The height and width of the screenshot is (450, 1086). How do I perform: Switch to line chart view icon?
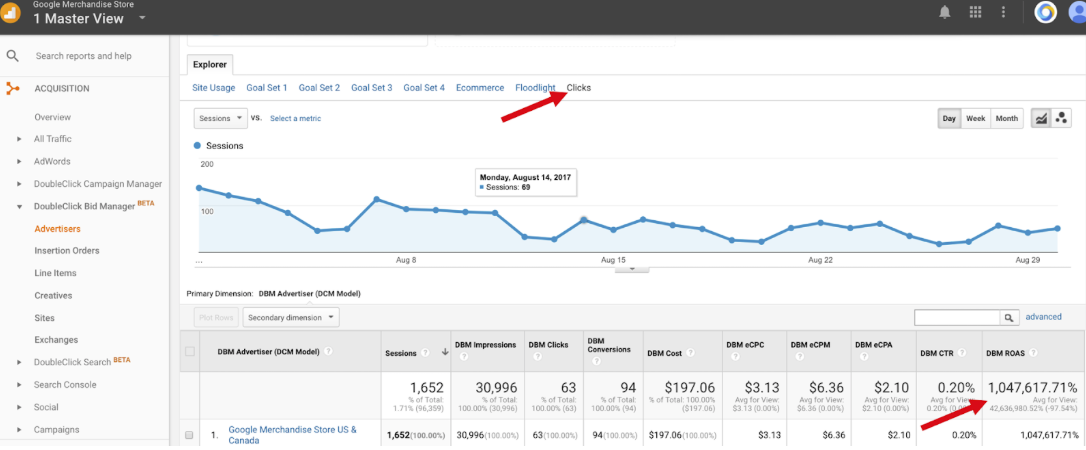(1041, 118)
